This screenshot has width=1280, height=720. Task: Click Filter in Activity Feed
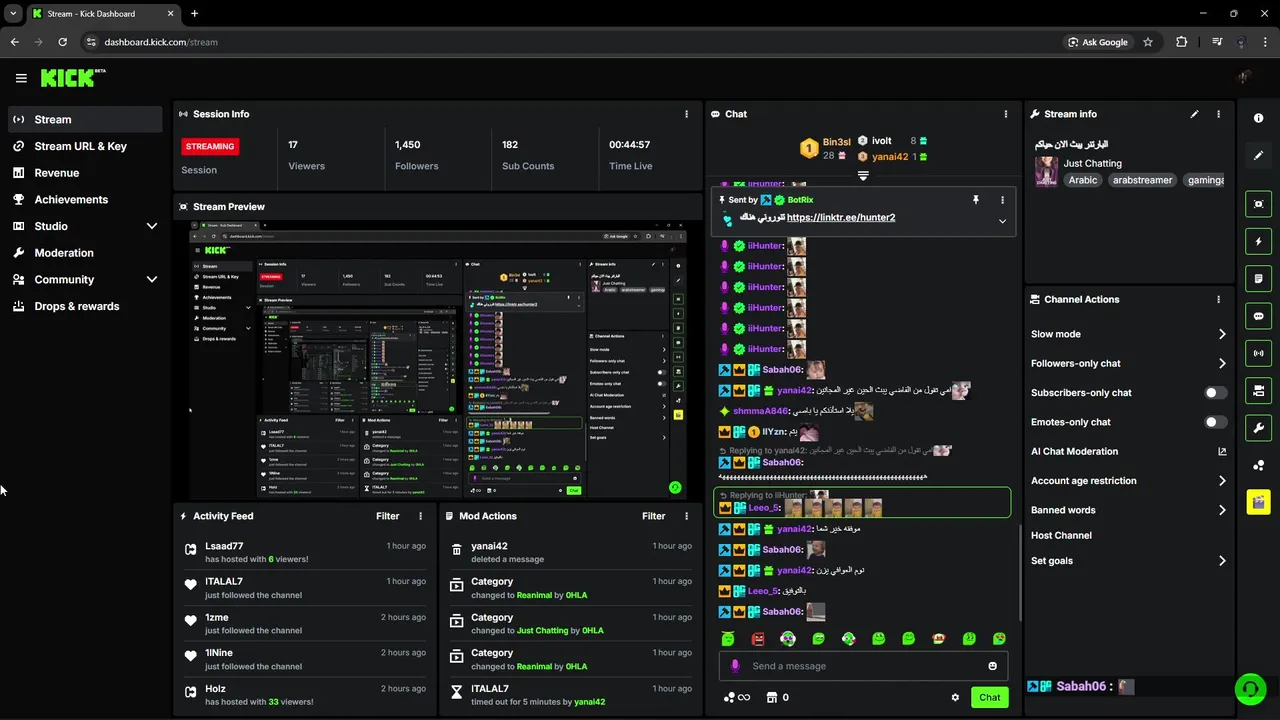388,516
